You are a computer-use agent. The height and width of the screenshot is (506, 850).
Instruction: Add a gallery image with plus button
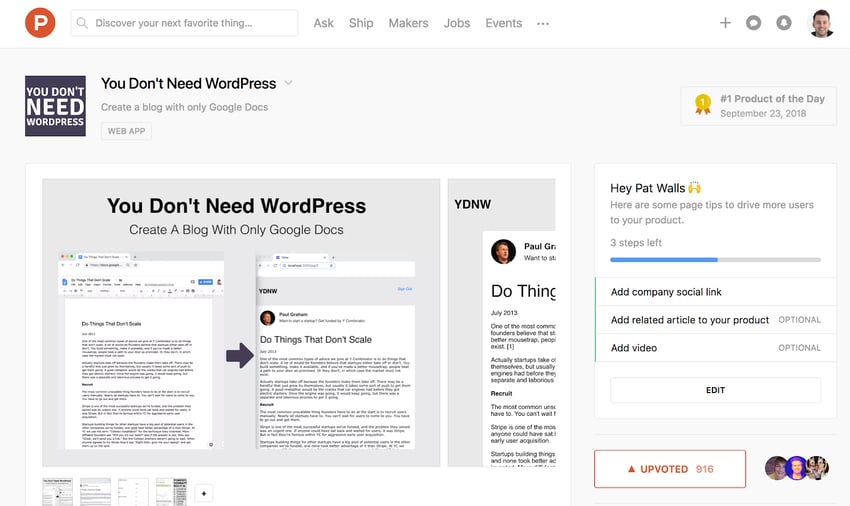click(x=204, y=494)
